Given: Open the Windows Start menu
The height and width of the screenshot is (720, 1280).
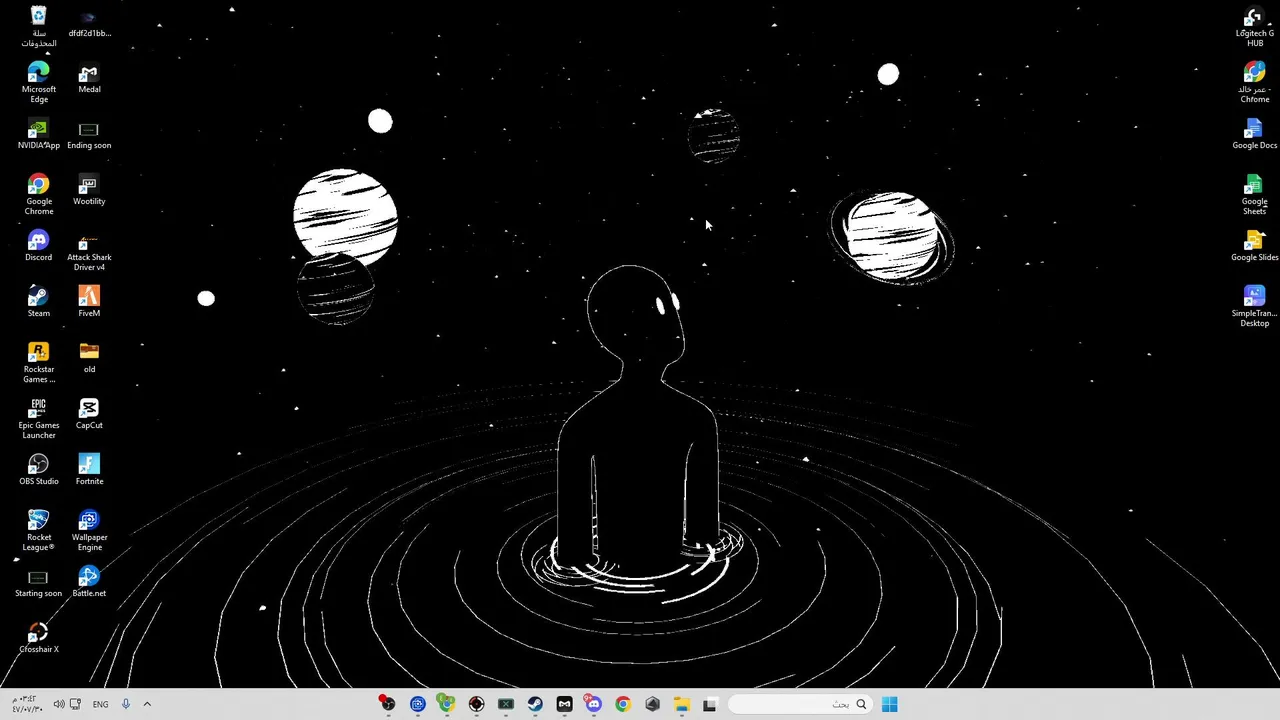Looking at the screenshot, I should click(x=889, y=704).
